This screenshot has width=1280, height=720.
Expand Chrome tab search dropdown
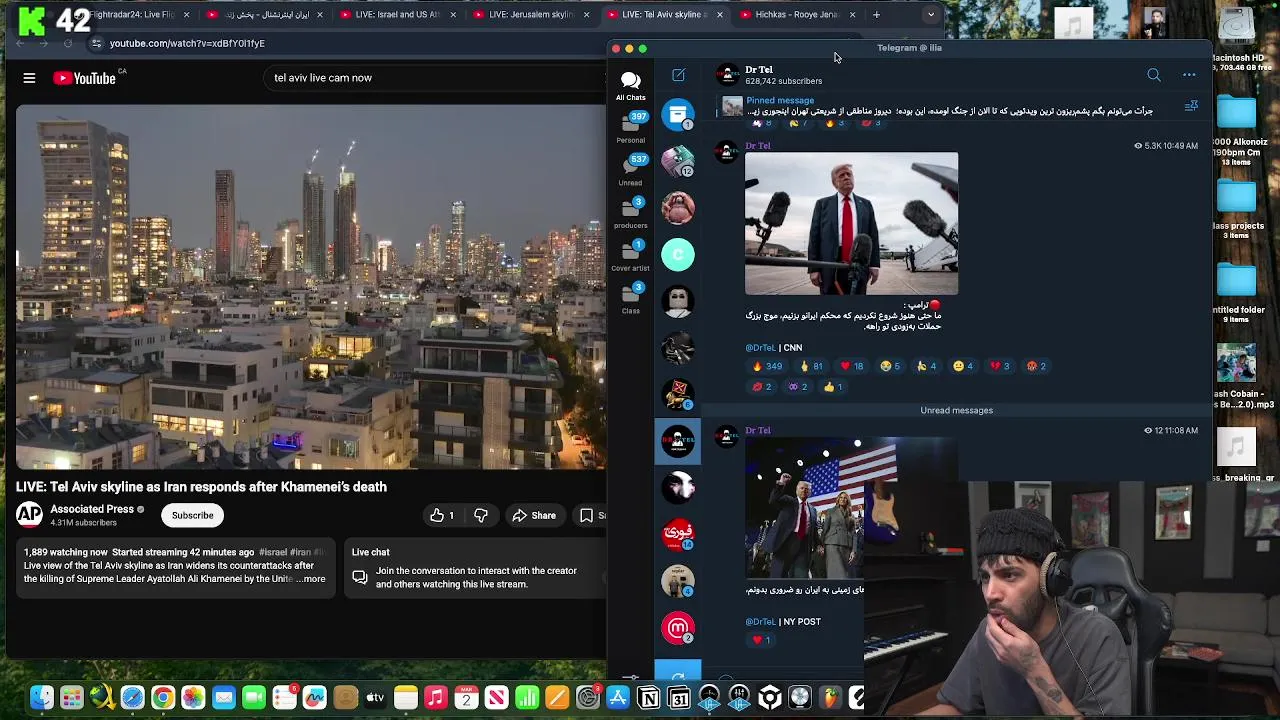click(x=931, y=15)
